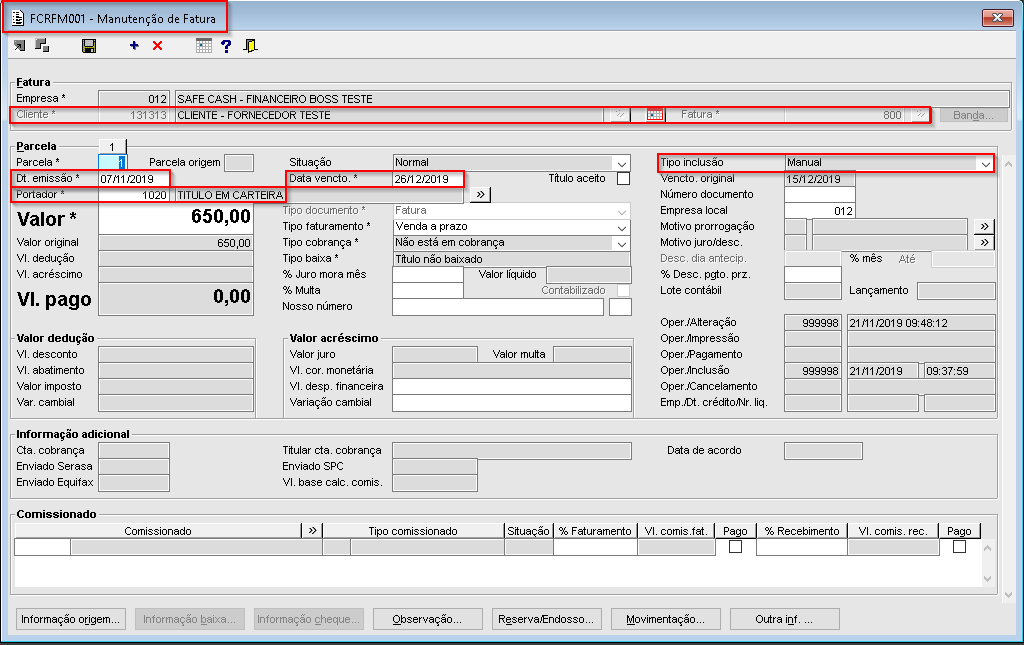The width and height of the screenshot is (1024, 645).
Task: Click the » button for Motivo juro/desc.
Action: click(984, 243)
